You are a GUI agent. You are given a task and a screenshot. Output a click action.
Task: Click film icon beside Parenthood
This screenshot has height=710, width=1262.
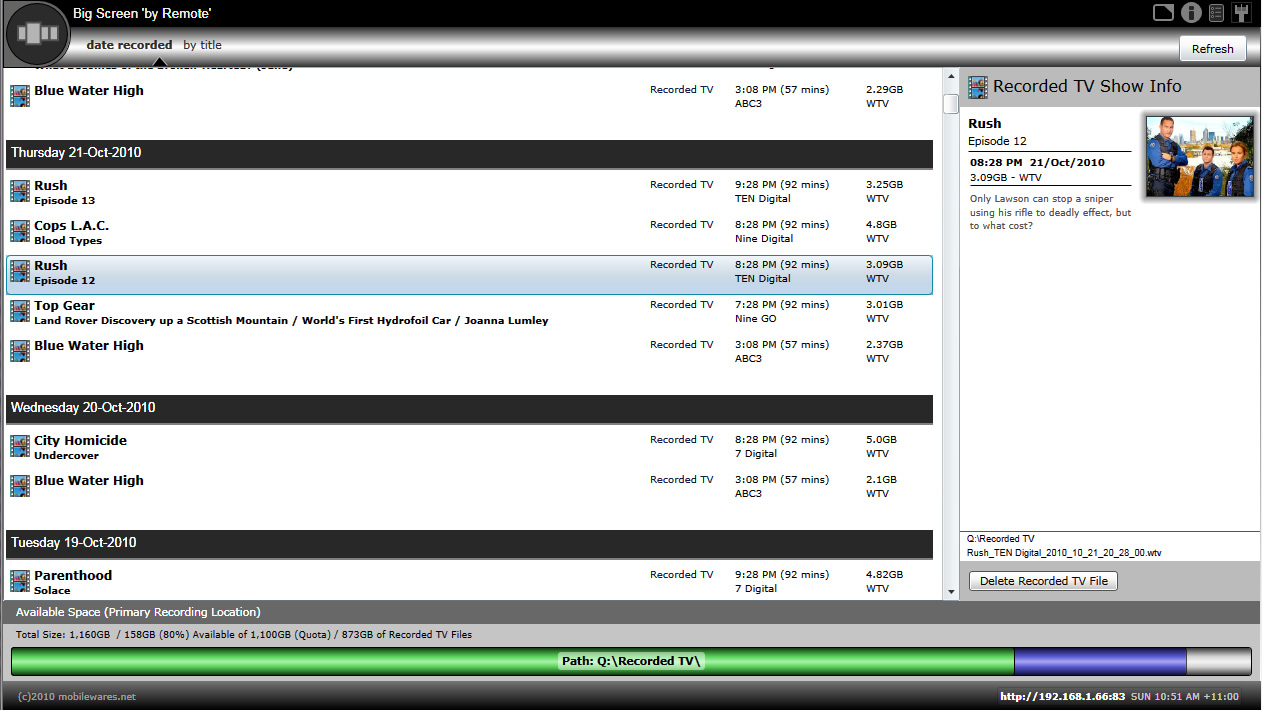[x=20, y=581]
